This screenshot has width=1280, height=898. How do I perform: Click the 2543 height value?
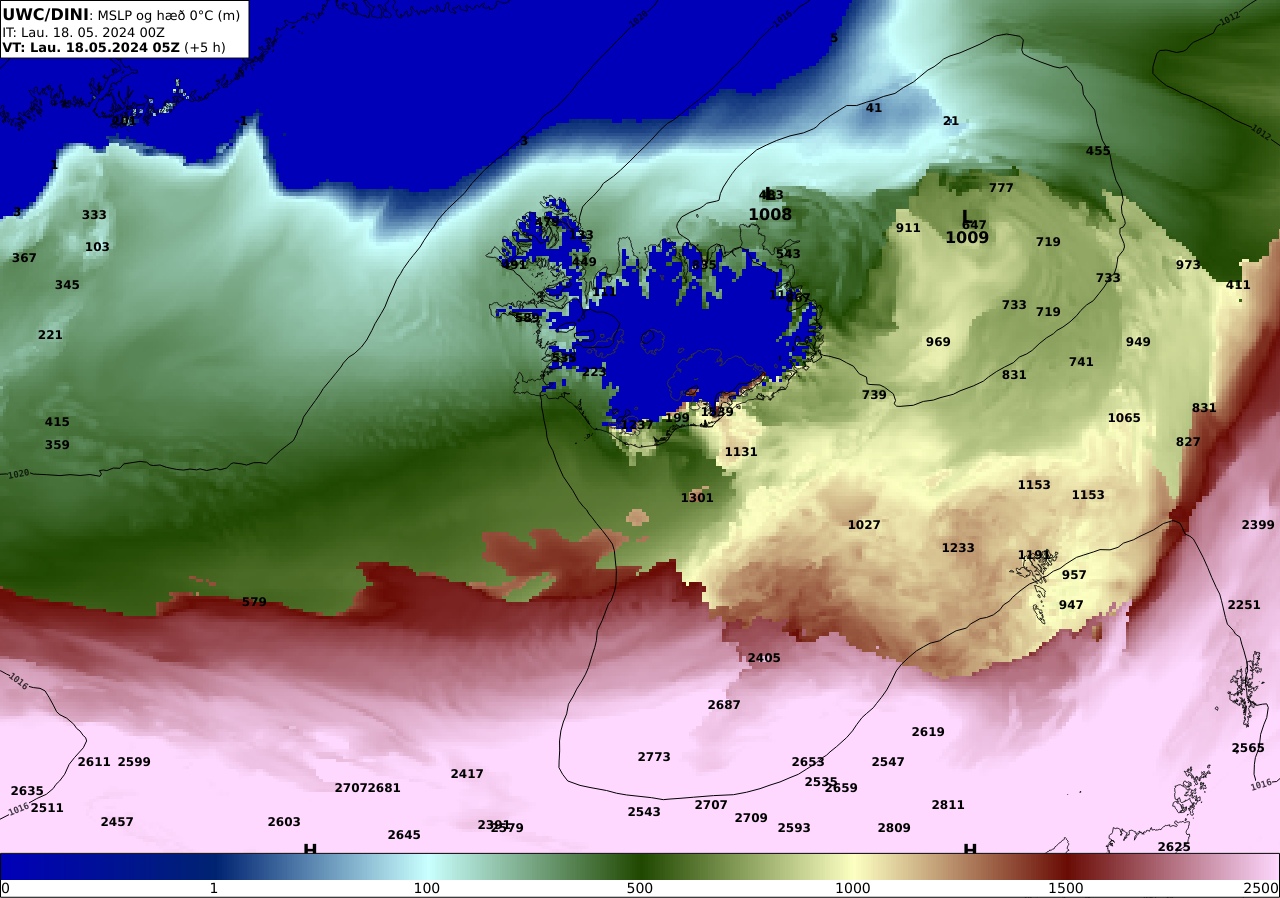click(x=644, y=812)
